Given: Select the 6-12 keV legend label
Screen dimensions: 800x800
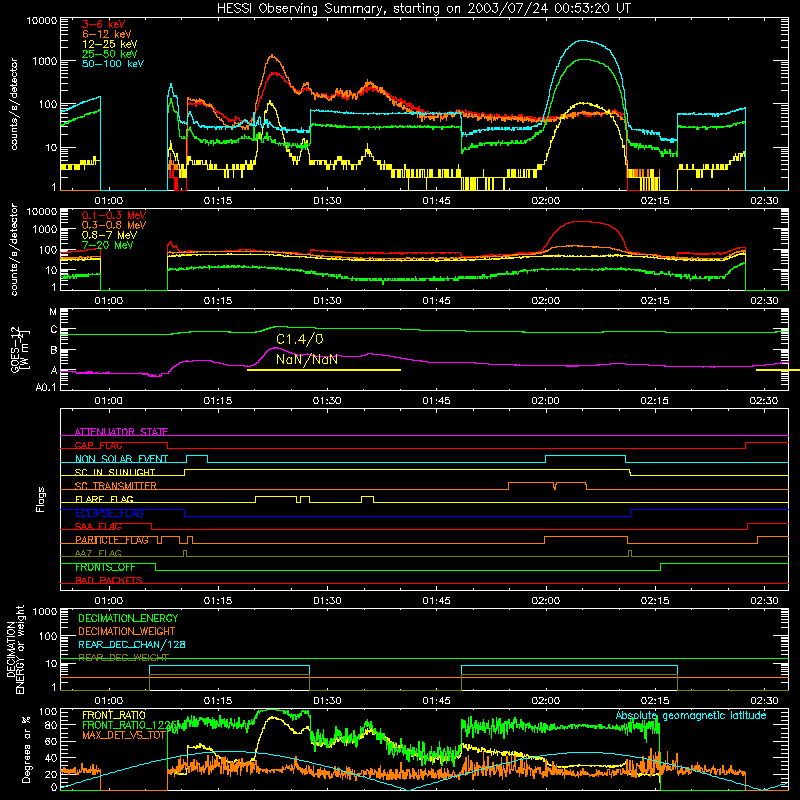Looking at the screenshot, I should pyautogui.click(x=107, y=34).
